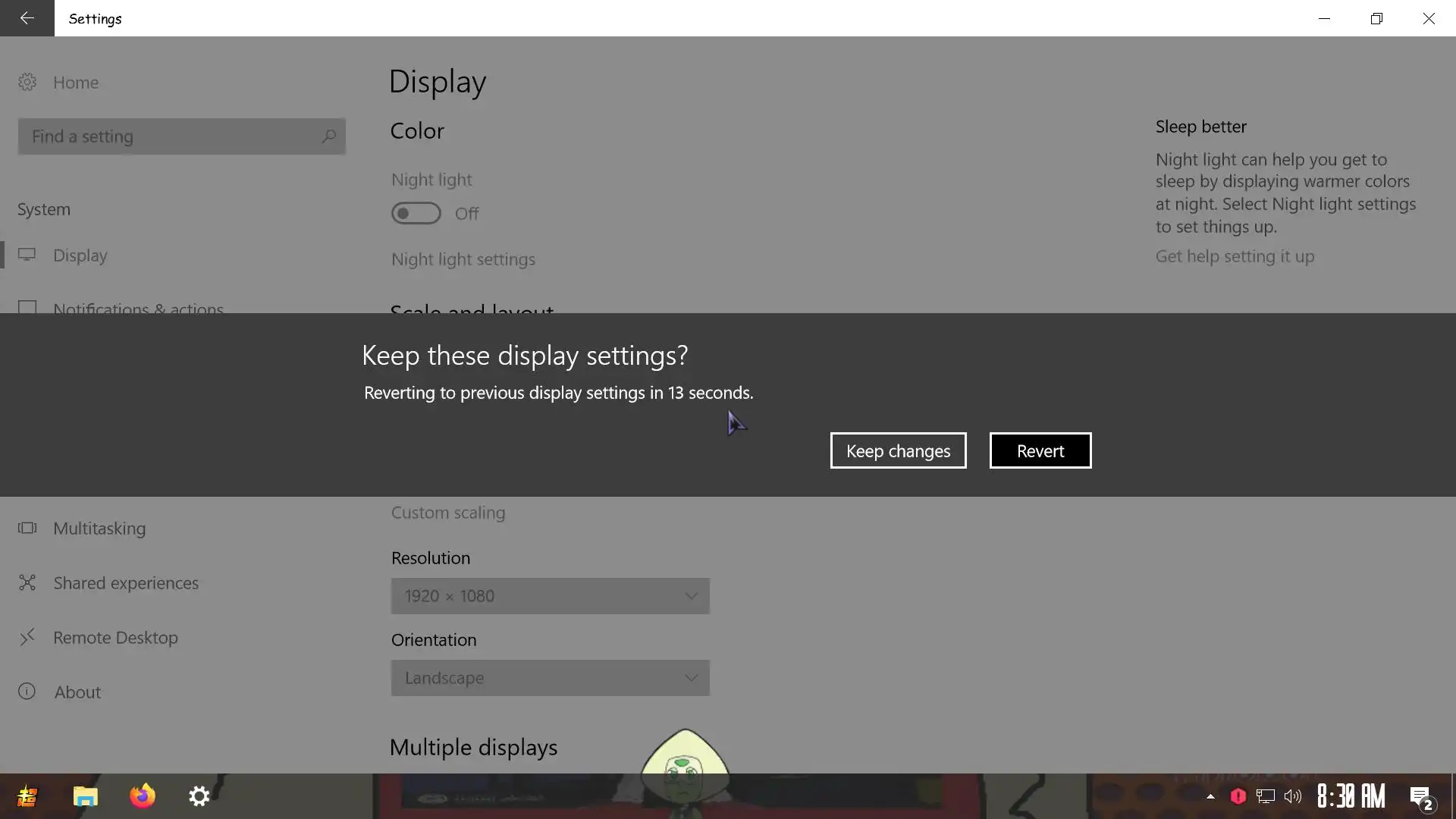This screenshot has height=819, width=1456.
Task: Click the Revert button
Action: tap(1040, 450)
